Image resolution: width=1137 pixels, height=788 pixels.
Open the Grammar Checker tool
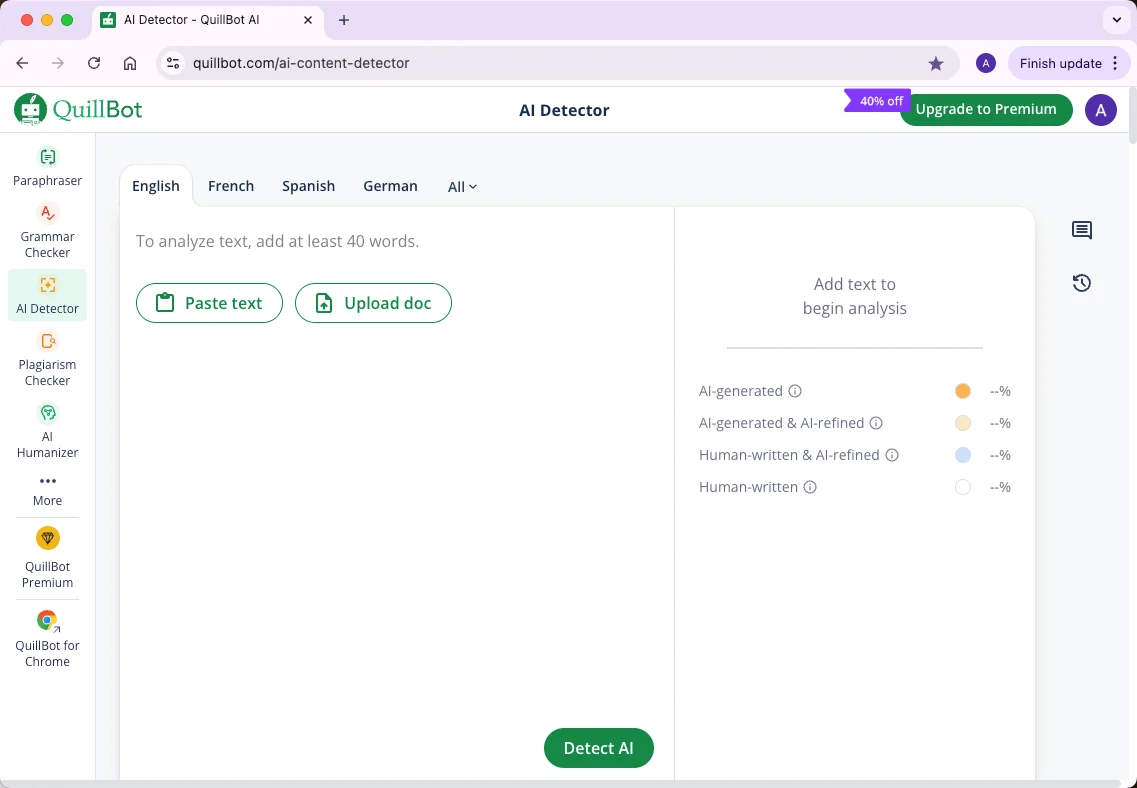47,231
